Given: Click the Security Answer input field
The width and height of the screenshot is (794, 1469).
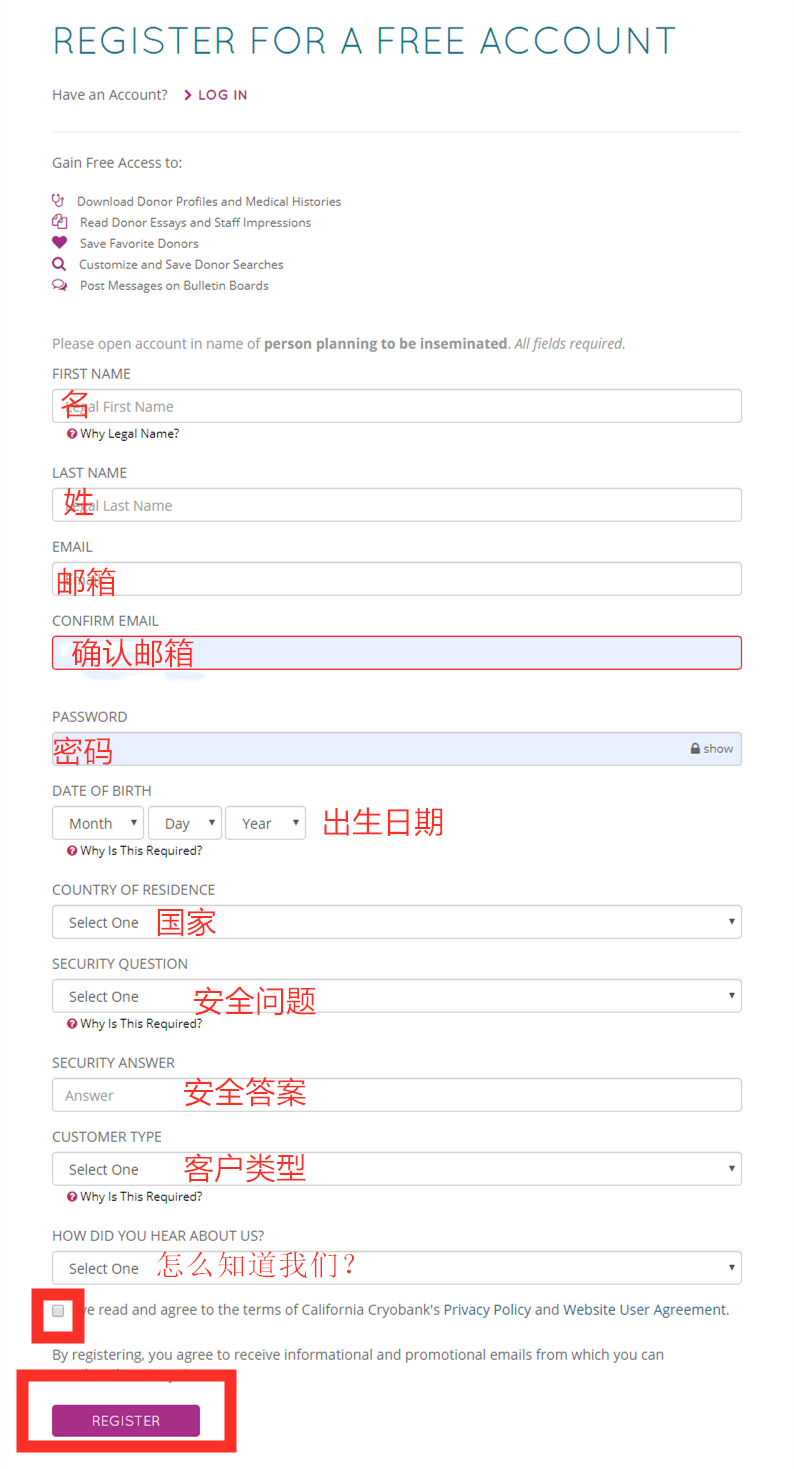Looking at the screenshot, I should pyautogui.click(x=397, y=1095).
